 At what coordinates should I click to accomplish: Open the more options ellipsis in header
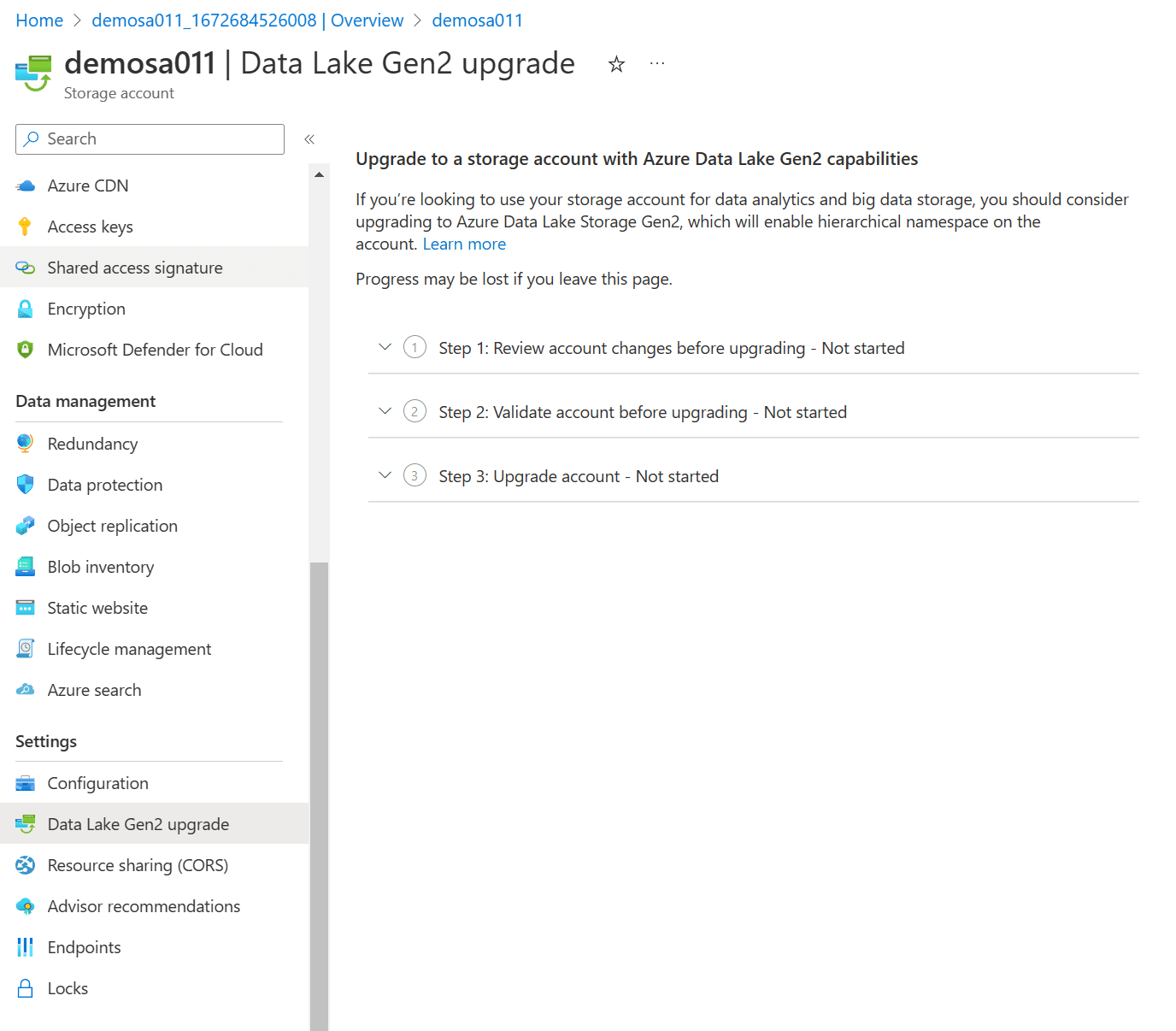657,63
